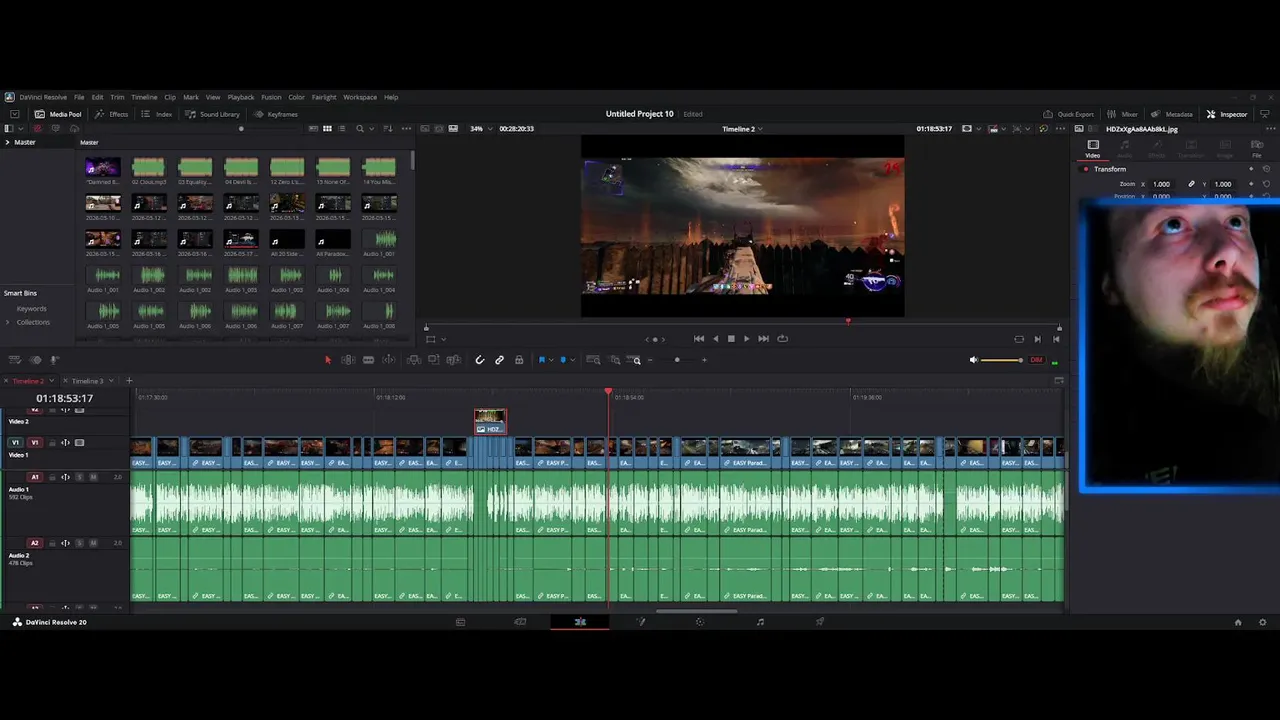This screenshot has height=720, width=1280.
Task: Select the Blade edit tool
Action: click(368, 360)
